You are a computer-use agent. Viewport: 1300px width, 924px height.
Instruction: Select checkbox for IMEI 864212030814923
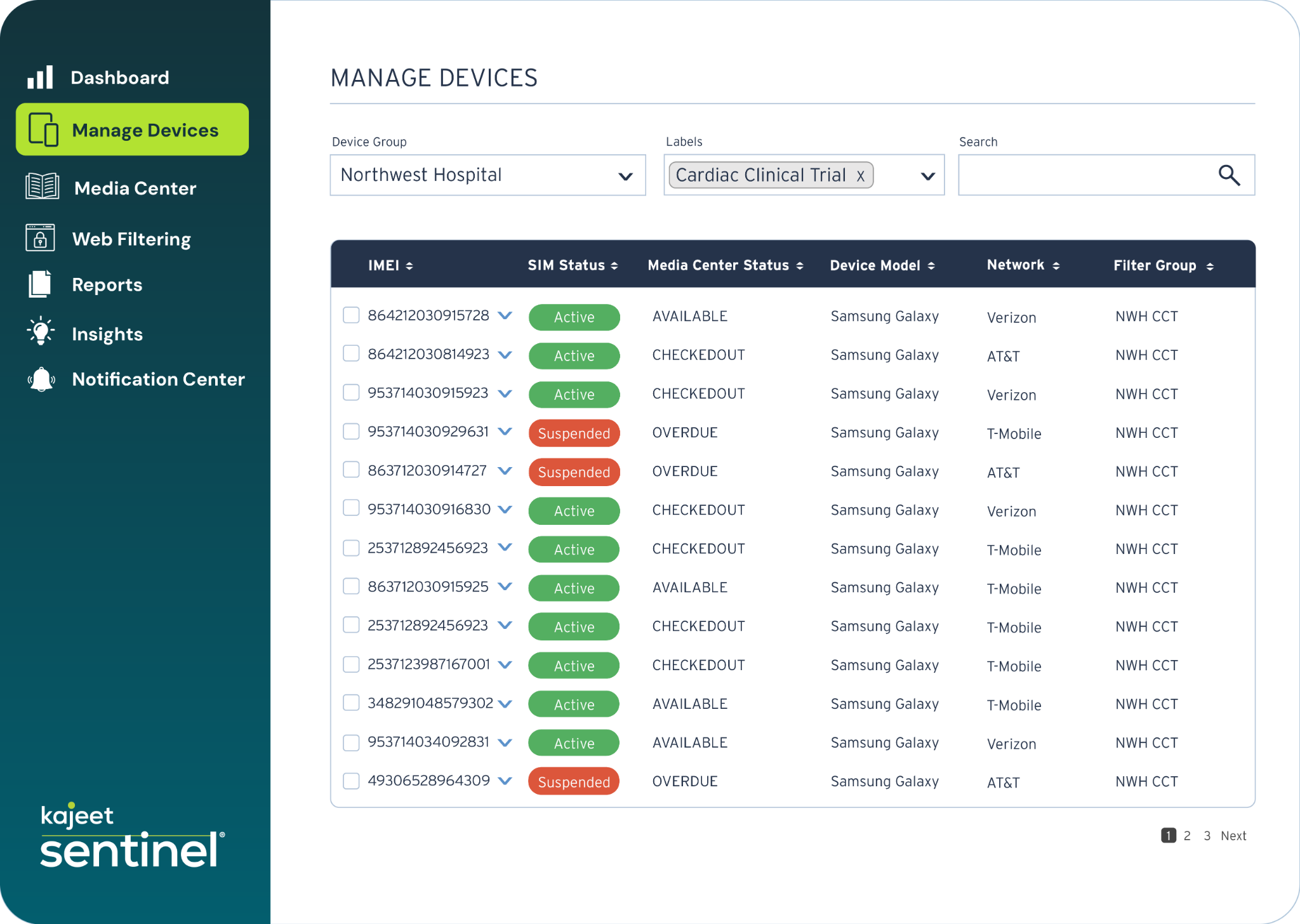[x=351, y=353]
